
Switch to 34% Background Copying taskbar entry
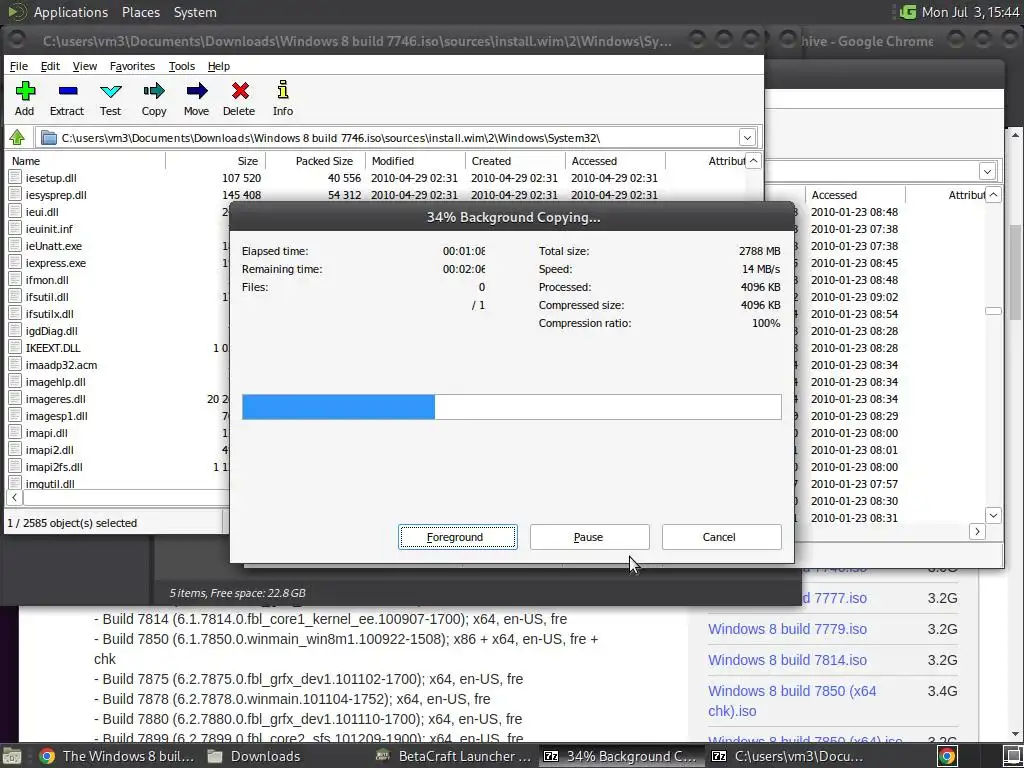621,756
